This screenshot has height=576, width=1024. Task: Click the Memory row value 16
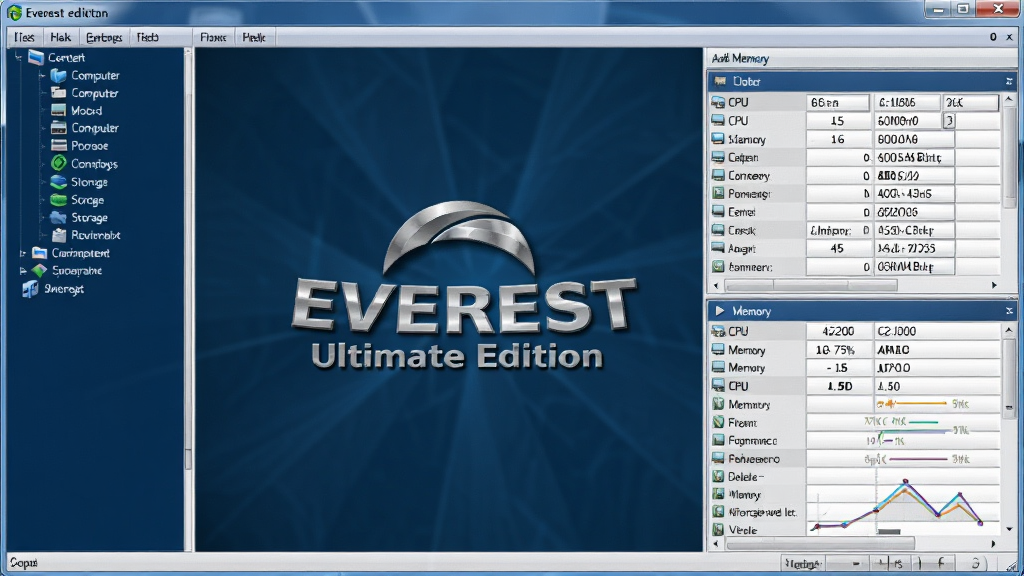839,139
